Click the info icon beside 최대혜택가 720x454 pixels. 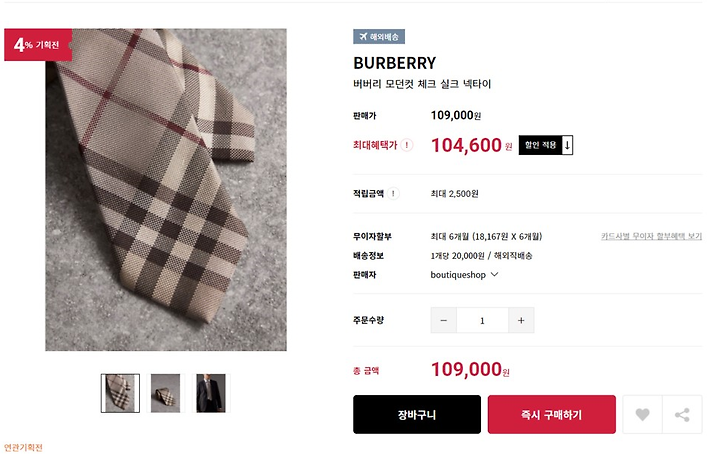pos(406,145)
